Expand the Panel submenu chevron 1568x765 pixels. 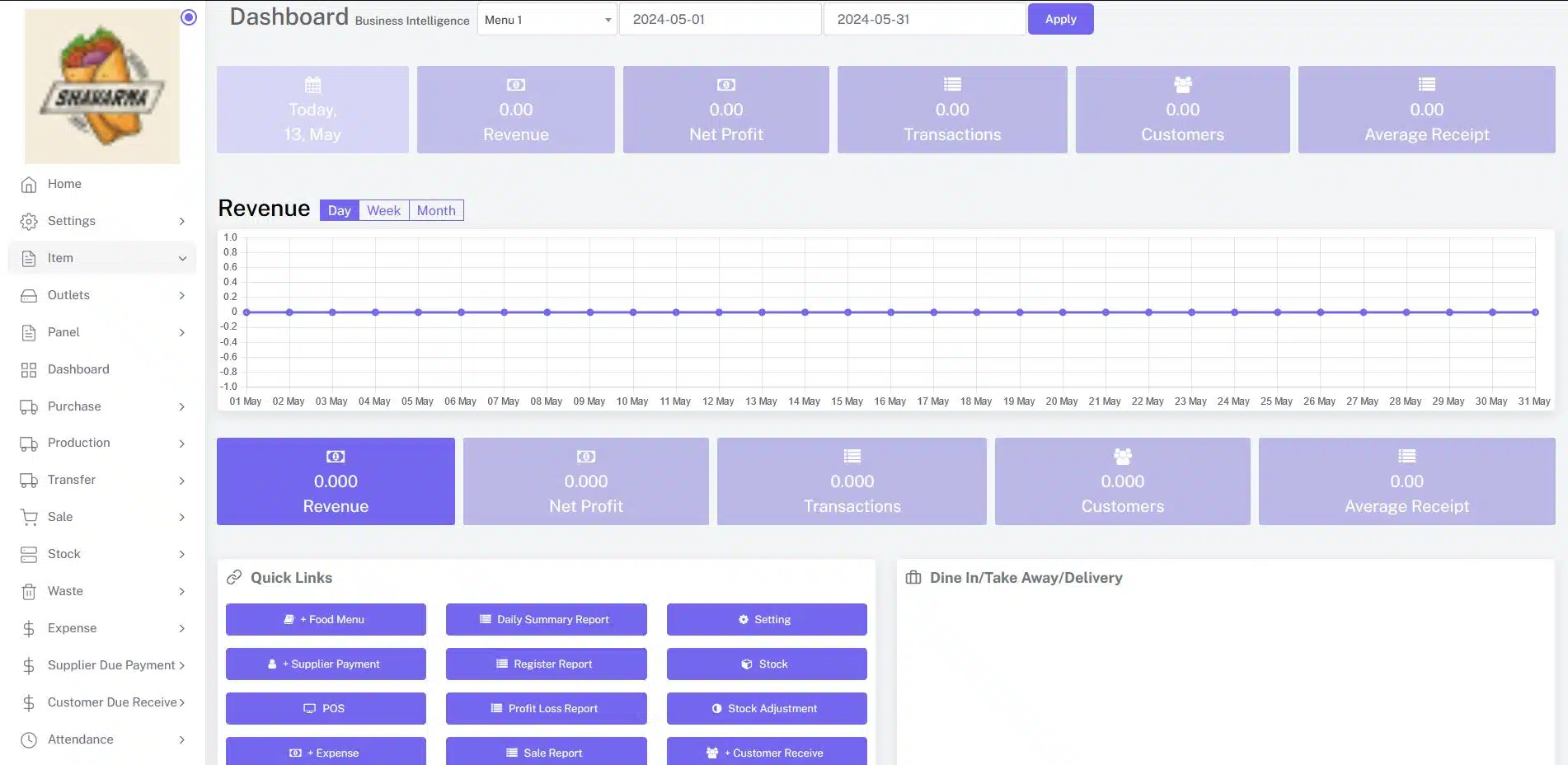coord(182,333)
